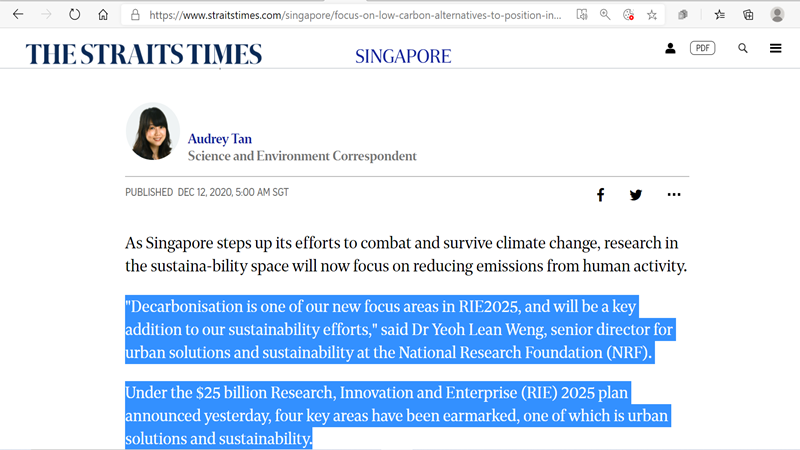This screenshot has height=450, width=800.
Task: Log in via the account icon
Action: tap(670, 48)
